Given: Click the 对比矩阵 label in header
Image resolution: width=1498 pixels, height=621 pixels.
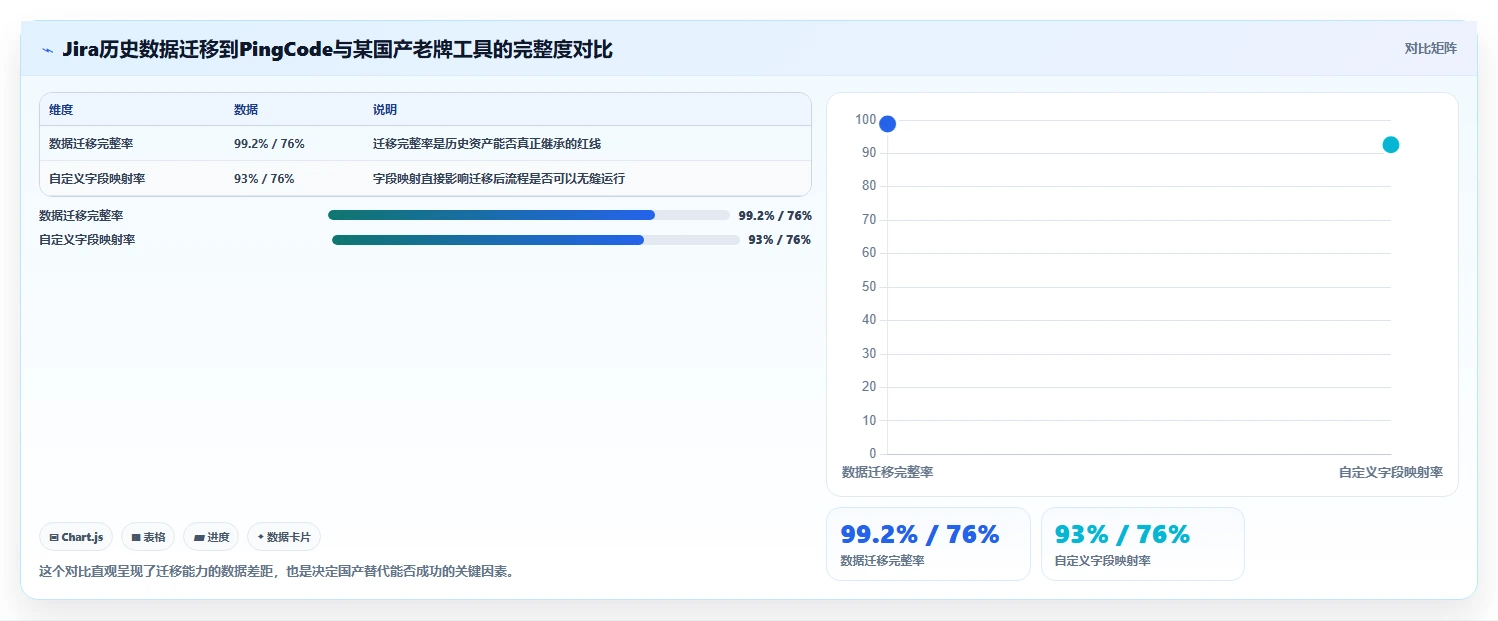Looking at the screenshot, I should [1431, 48].
